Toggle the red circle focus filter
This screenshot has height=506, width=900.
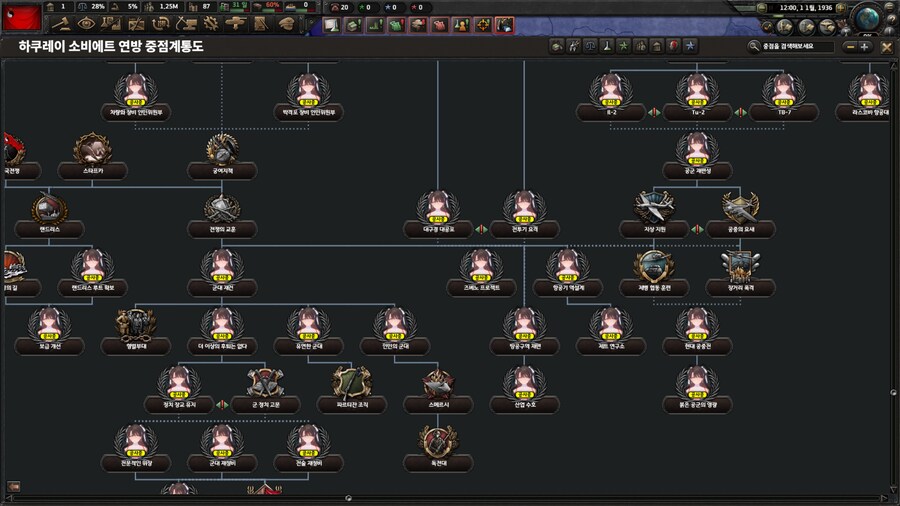tap(673, 46)
